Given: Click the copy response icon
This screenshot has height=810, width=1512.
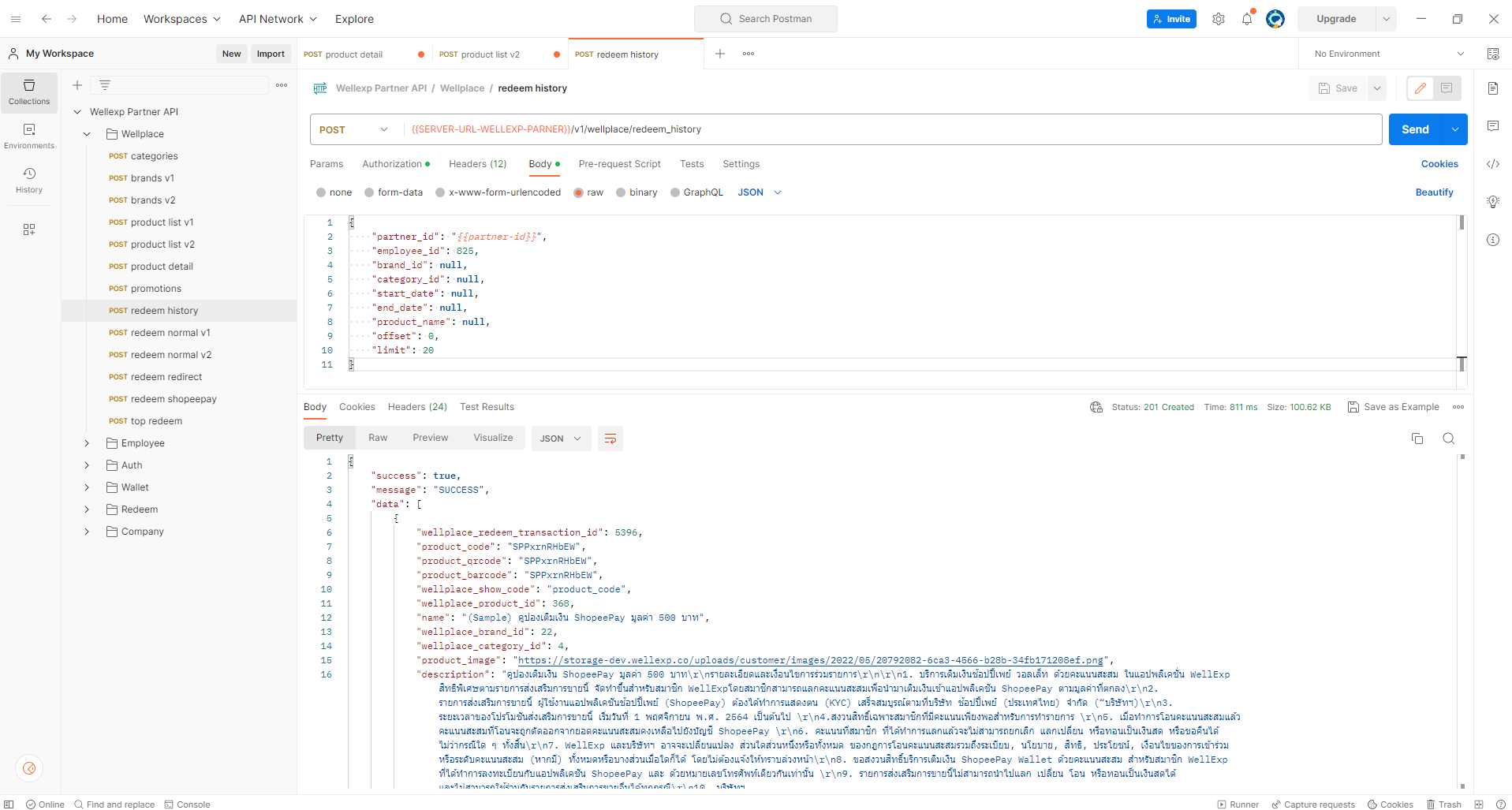Looking at the screenshot, I should click(x=1417, y=439).
